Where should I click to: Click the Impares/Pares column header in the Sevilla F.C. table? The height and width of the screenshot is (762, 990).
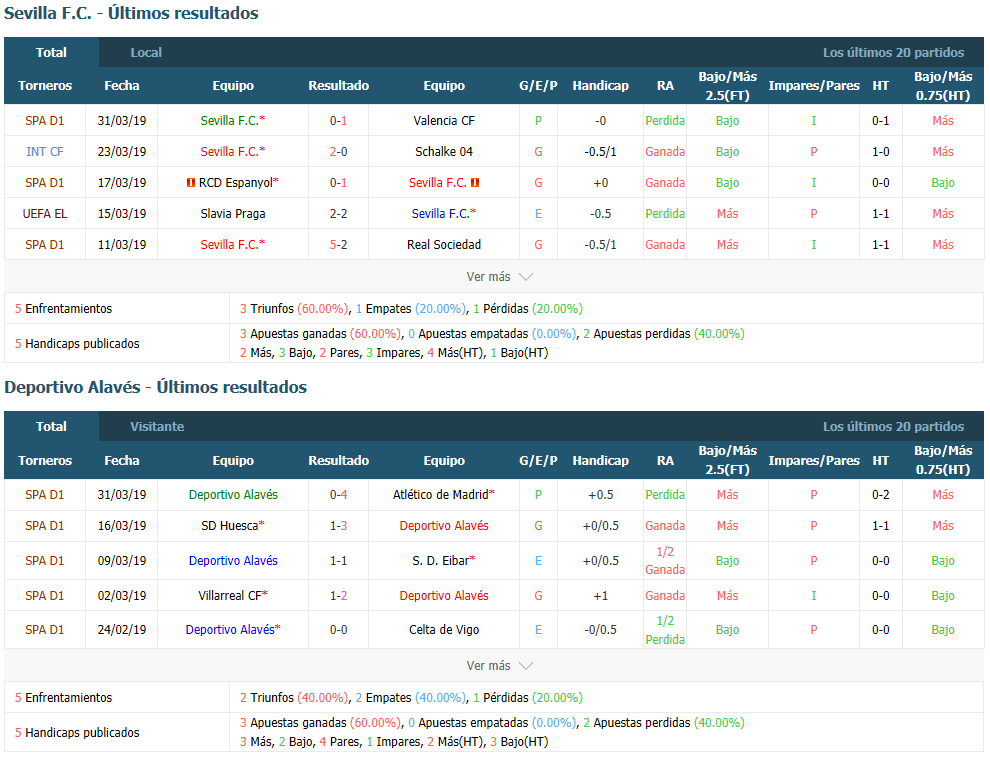pyautogui.click(x=814, y=86)
